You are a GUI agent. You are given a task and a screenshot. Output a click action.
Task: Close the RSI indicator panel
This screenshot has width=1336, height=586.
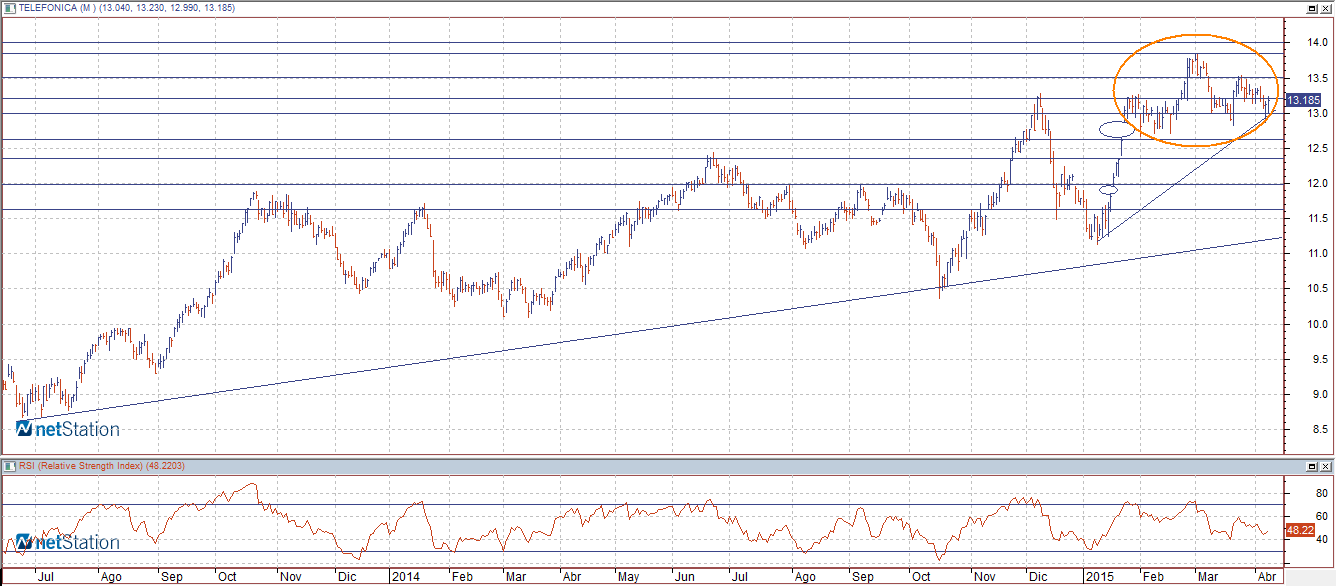coord(1326,467)
